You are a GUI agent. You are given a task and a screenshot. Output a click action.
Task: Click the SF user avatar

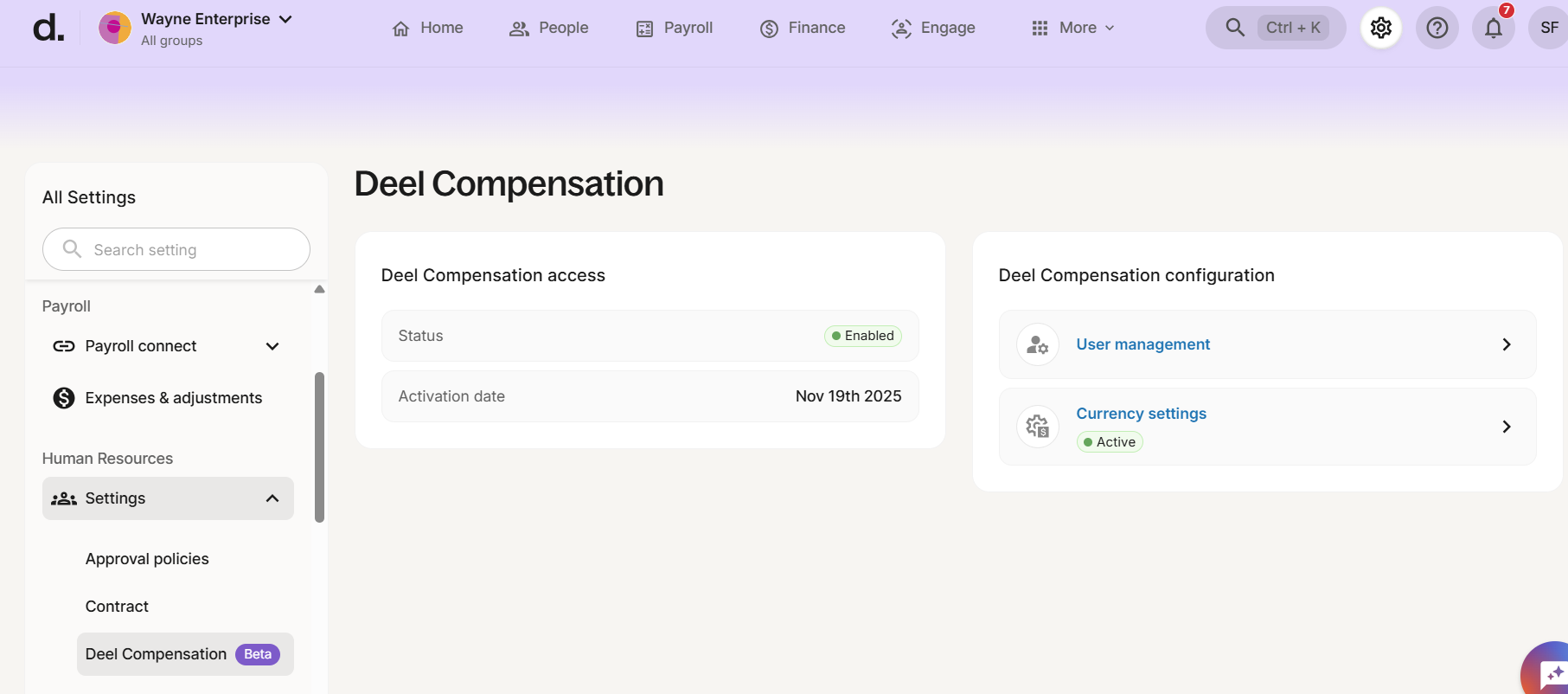(x=1548, y=28)
